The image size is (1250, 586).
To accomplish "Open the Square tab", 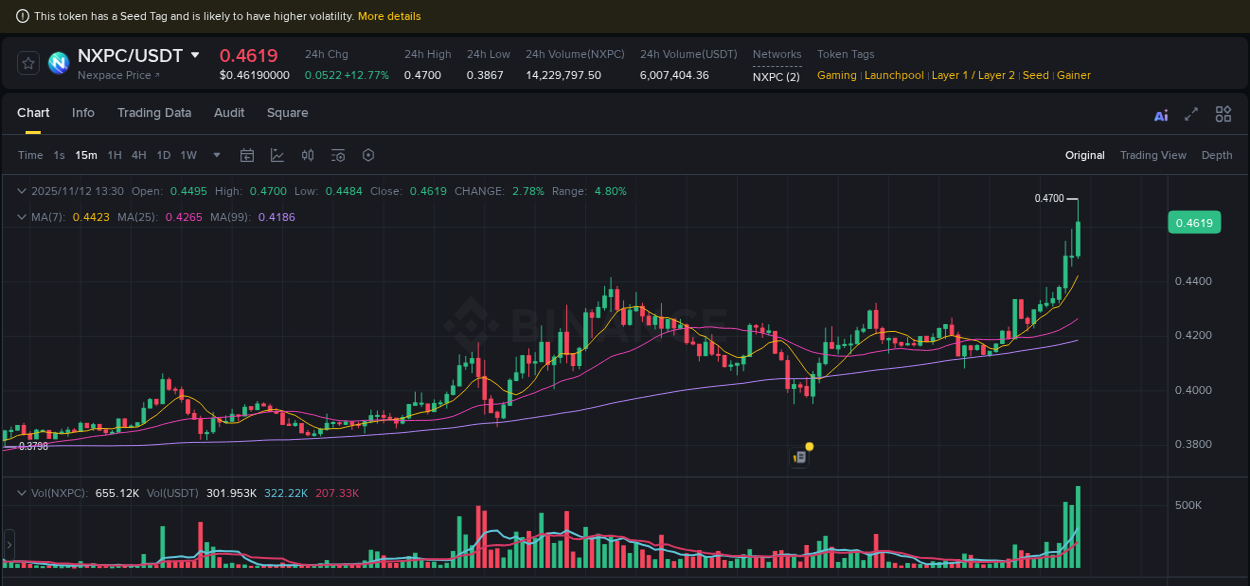I will [x=287, y=113].
